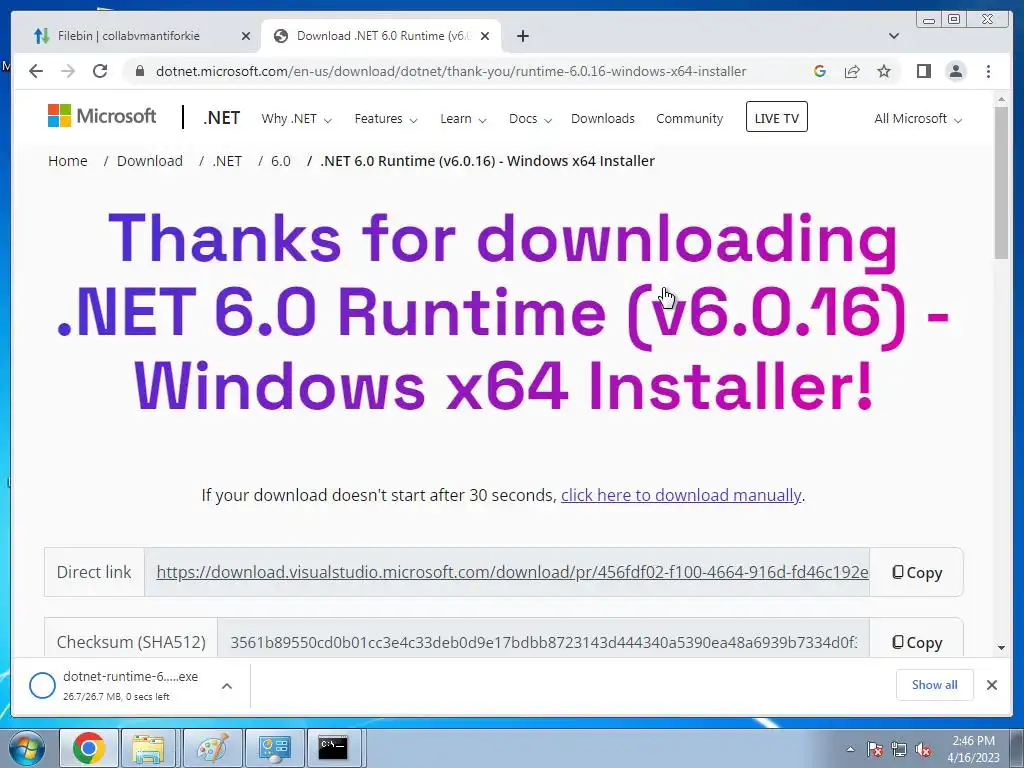Click Show all downloads
This screenshot has height=768, width=1024.
pyautogui.click(x=935, y=684)
